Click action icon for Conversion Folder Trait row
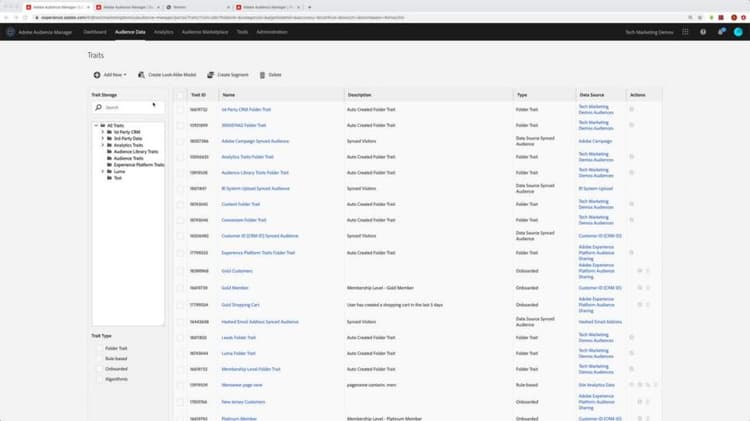This screenshot has height=421, width=750. pos(631,220)
